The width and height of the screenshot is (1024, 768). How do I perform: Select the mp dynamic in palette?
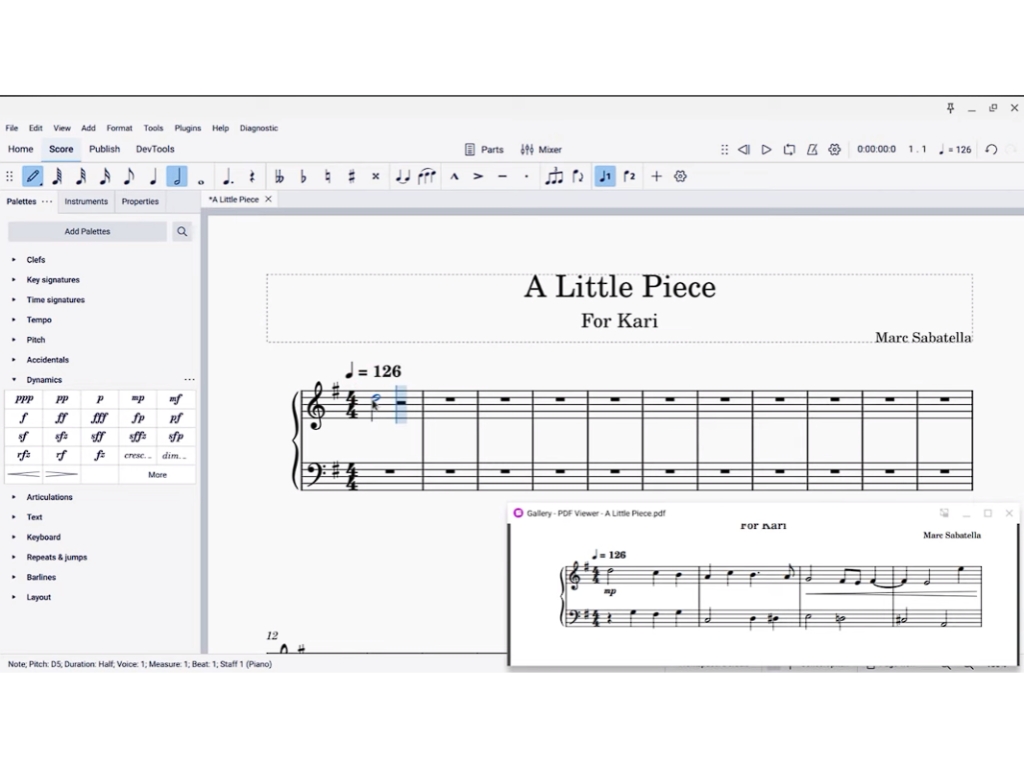[138, 398]
